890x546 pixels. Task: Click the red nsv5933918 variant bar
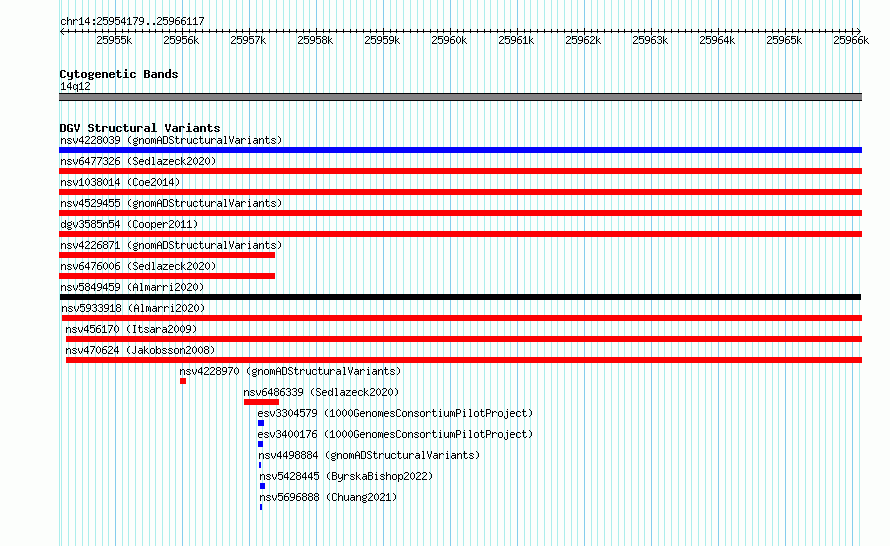click(462, 318)
